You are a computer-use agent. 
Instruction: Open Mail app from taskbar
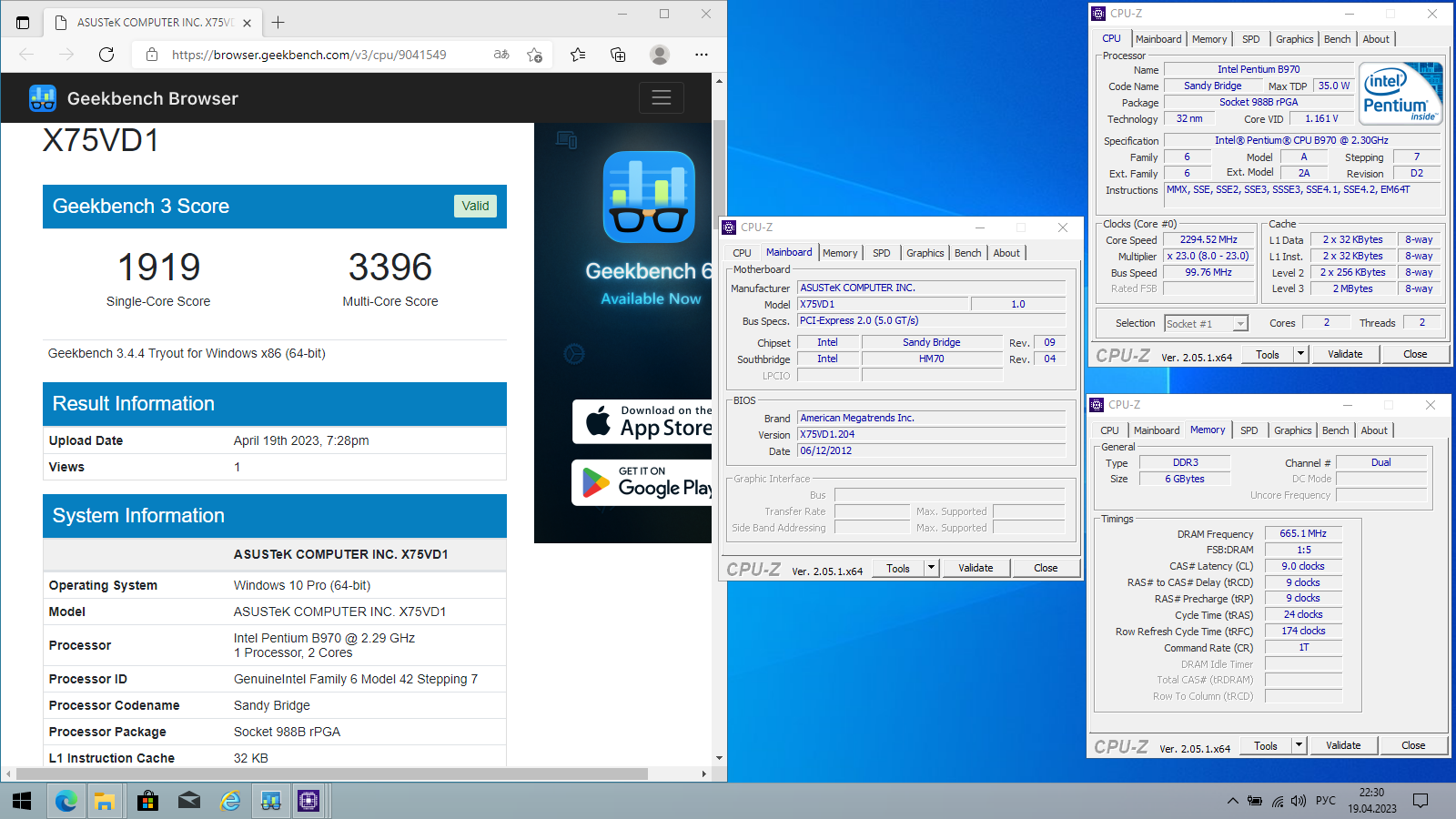click(x=189, y=801)
